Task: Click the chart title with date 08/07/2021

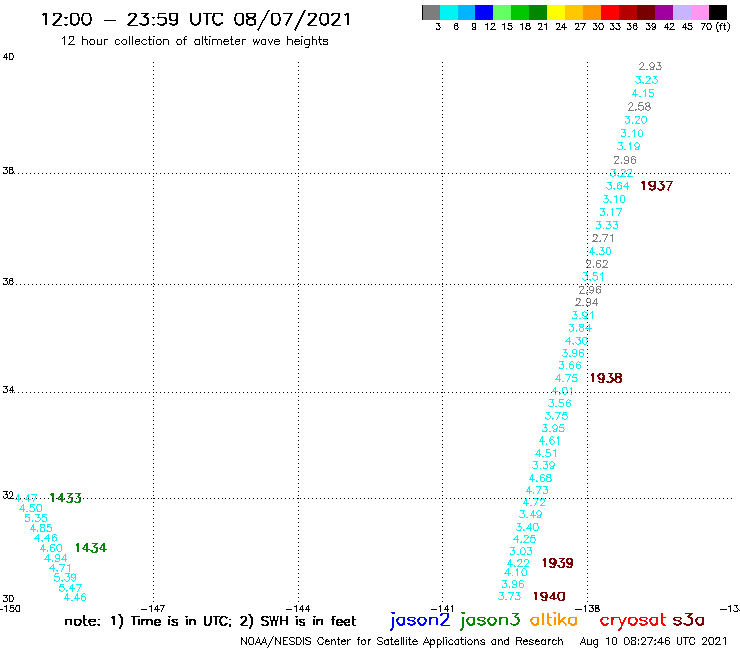Action: tap(196, 19)
